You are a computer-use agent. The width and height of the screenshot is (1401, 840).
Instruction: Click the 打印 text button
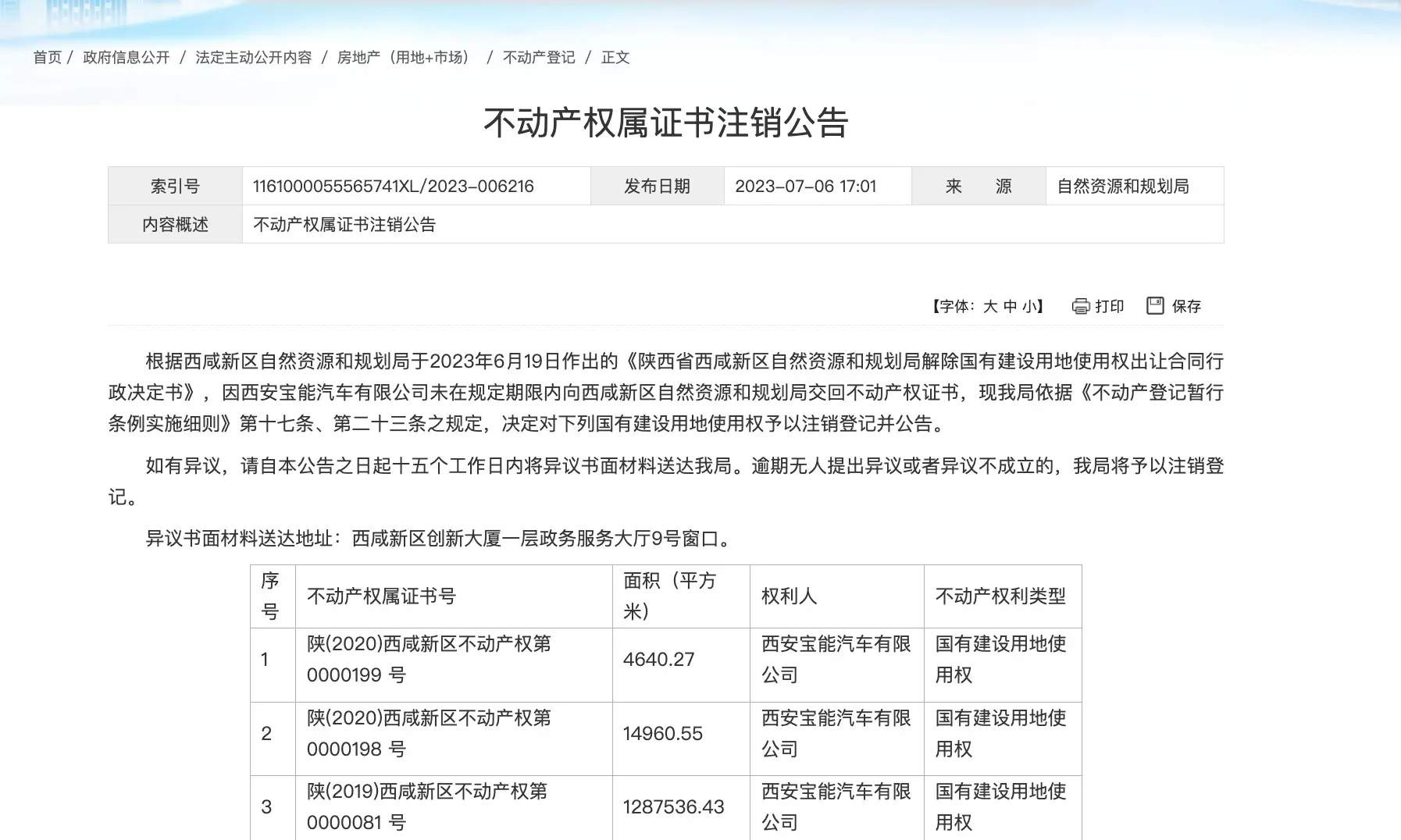(1110, 306)
